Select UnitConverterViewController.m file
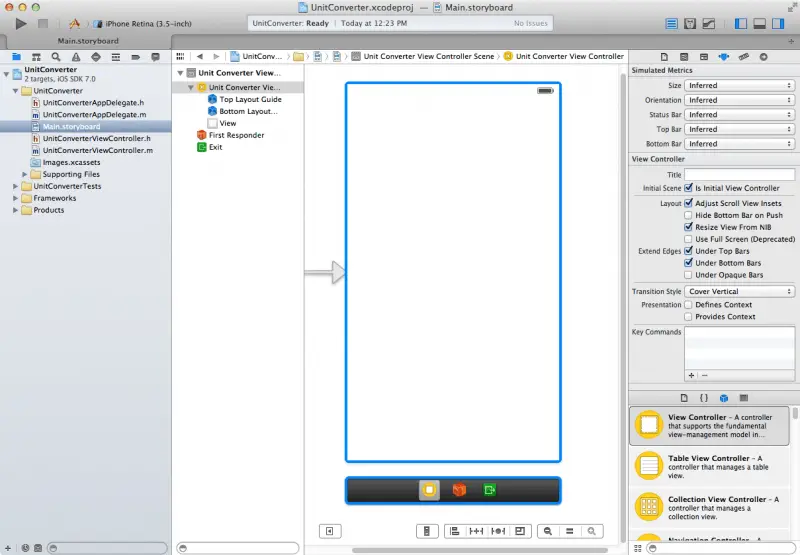800x555 pixels. [x=97, y=150]
